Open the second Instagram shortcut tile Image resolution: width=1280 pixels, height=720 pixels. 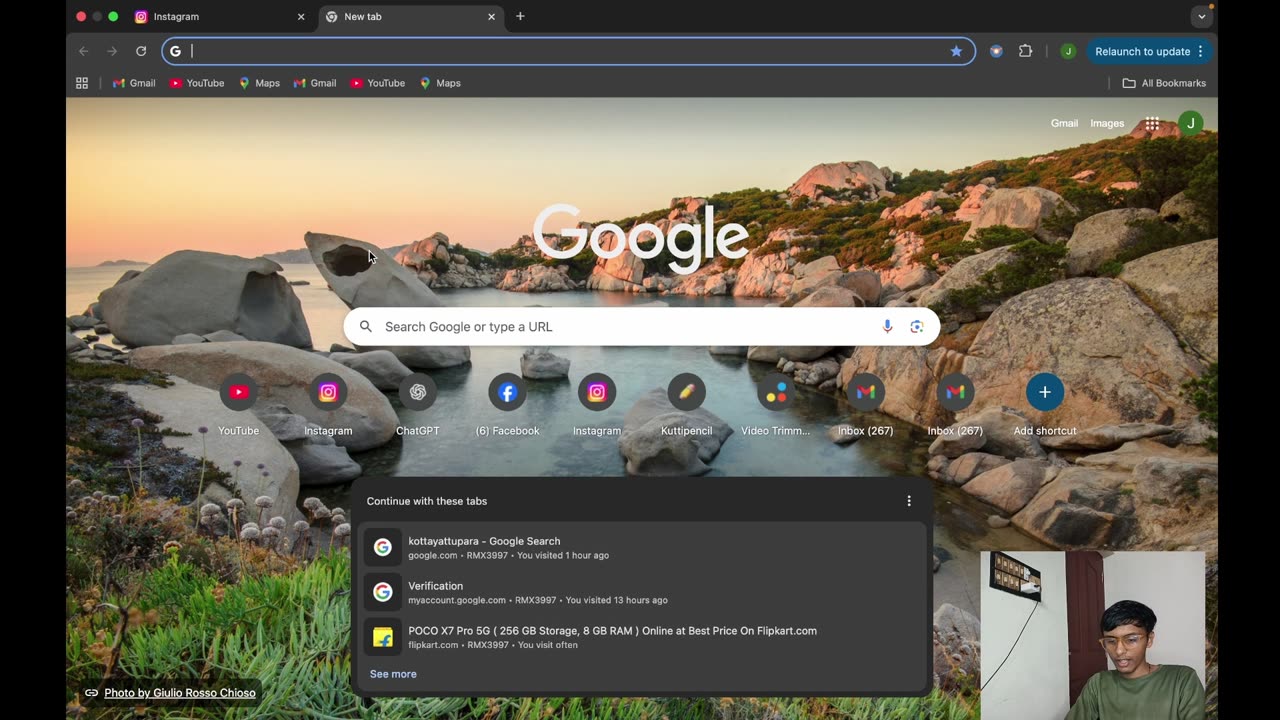click(x=597, y=406)
